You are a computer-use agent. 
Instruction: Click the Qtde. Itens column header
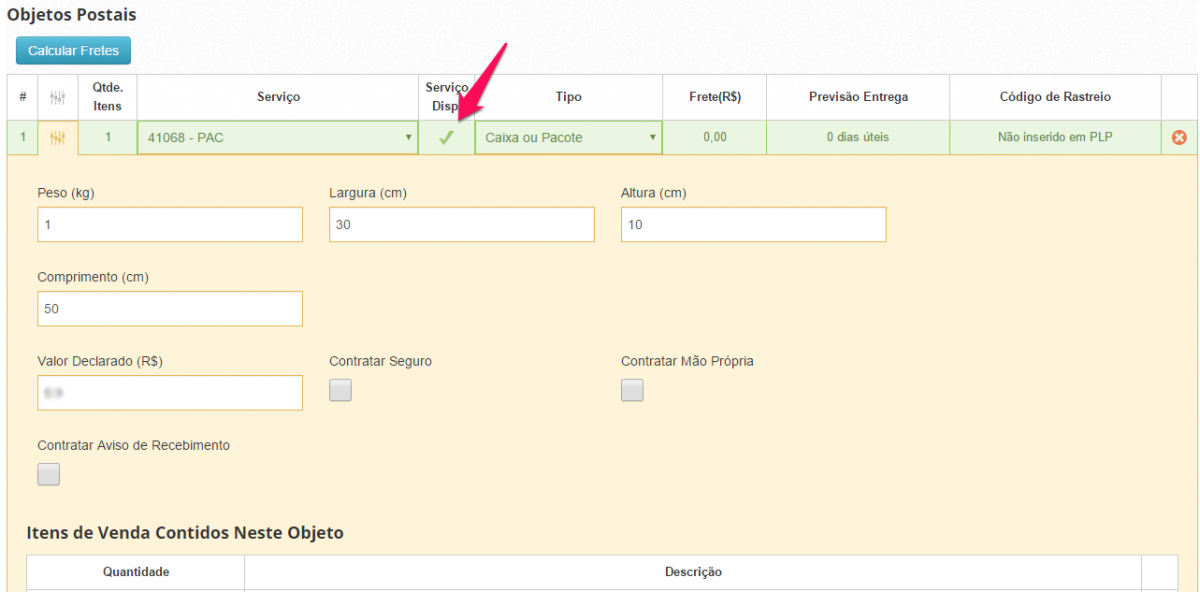point(107,97)
